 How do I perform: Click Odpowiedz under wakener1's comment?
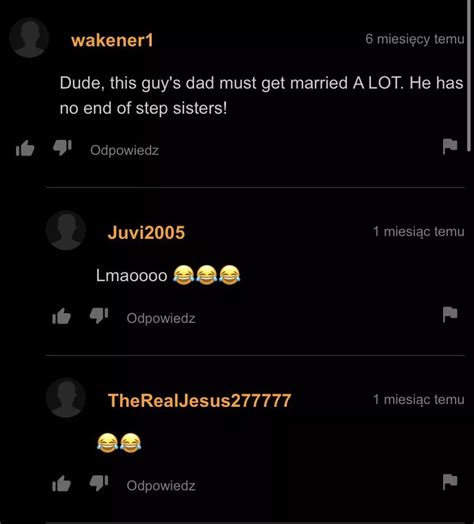[124, 150]
